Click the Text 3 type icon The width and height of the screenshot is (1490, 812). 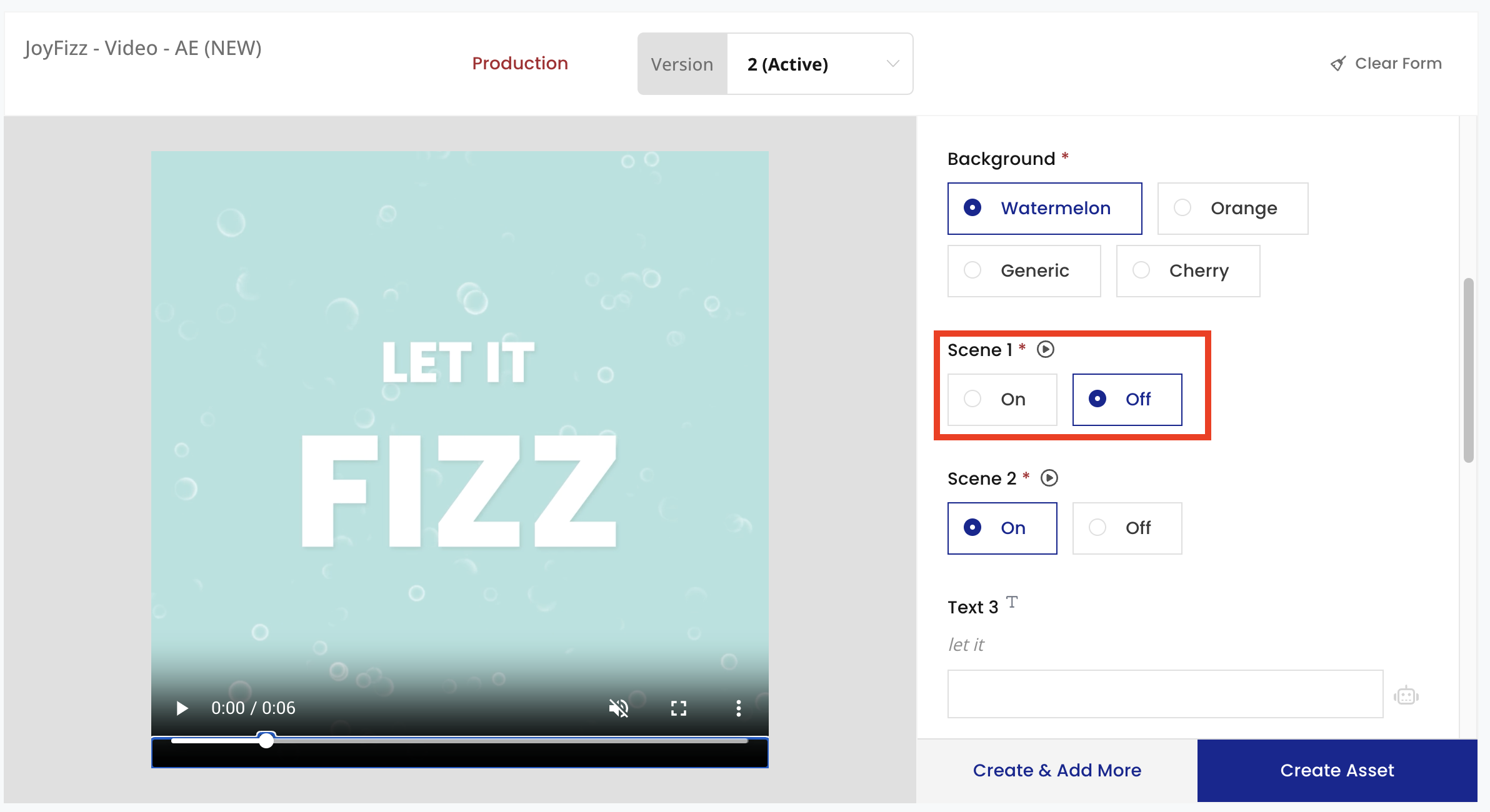tap(1012, 602)
